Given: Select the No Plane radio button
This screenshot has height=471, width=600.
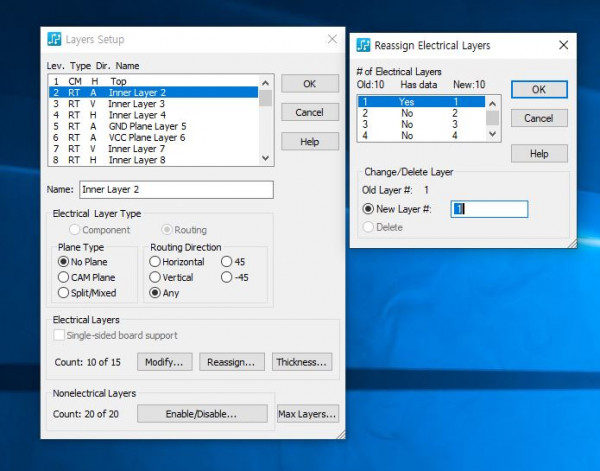Looking at the screenshot, I should coord(64,261).
